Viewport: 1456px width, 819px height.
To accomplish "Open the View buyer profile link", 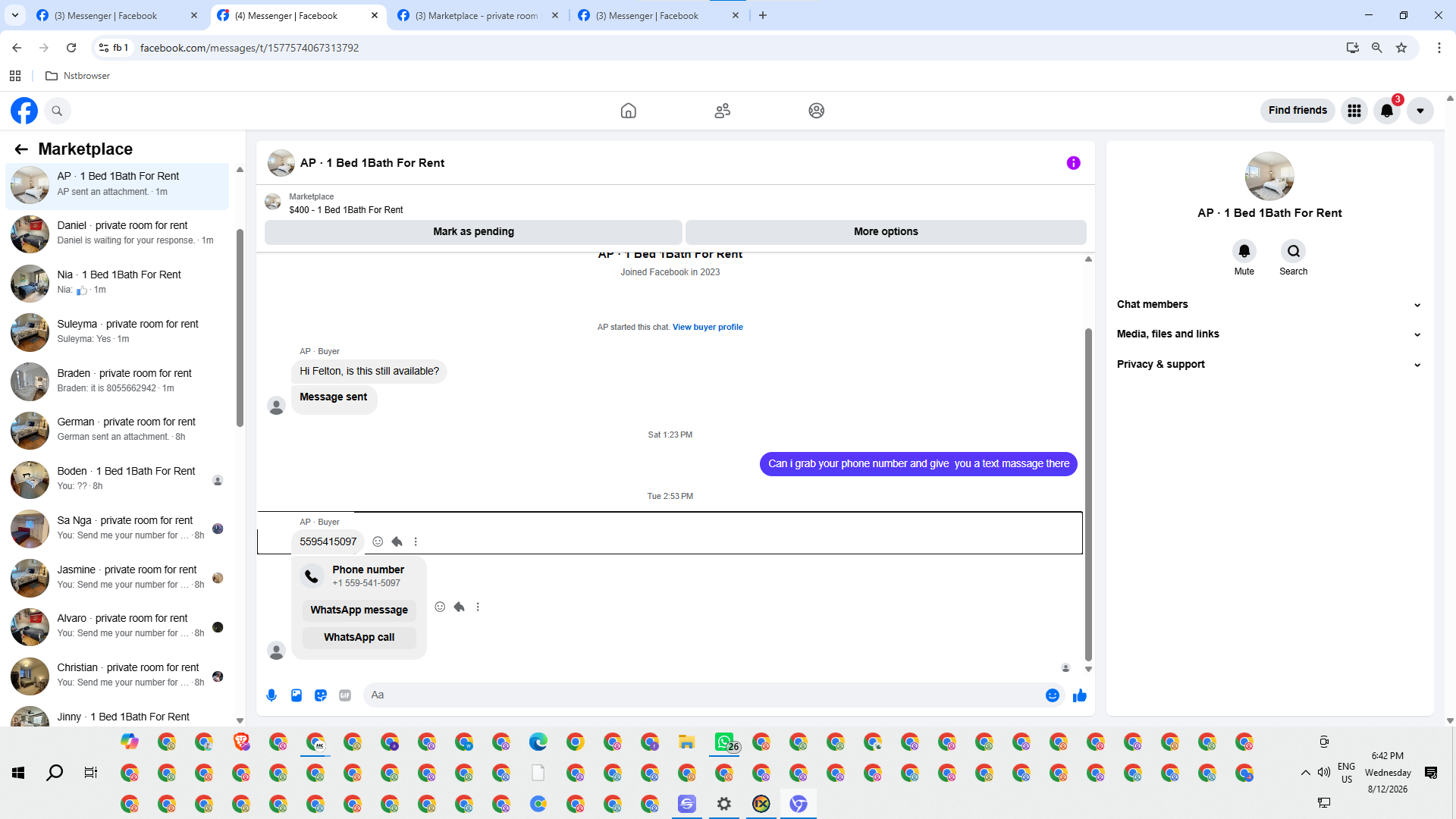I will pos(708,328).
